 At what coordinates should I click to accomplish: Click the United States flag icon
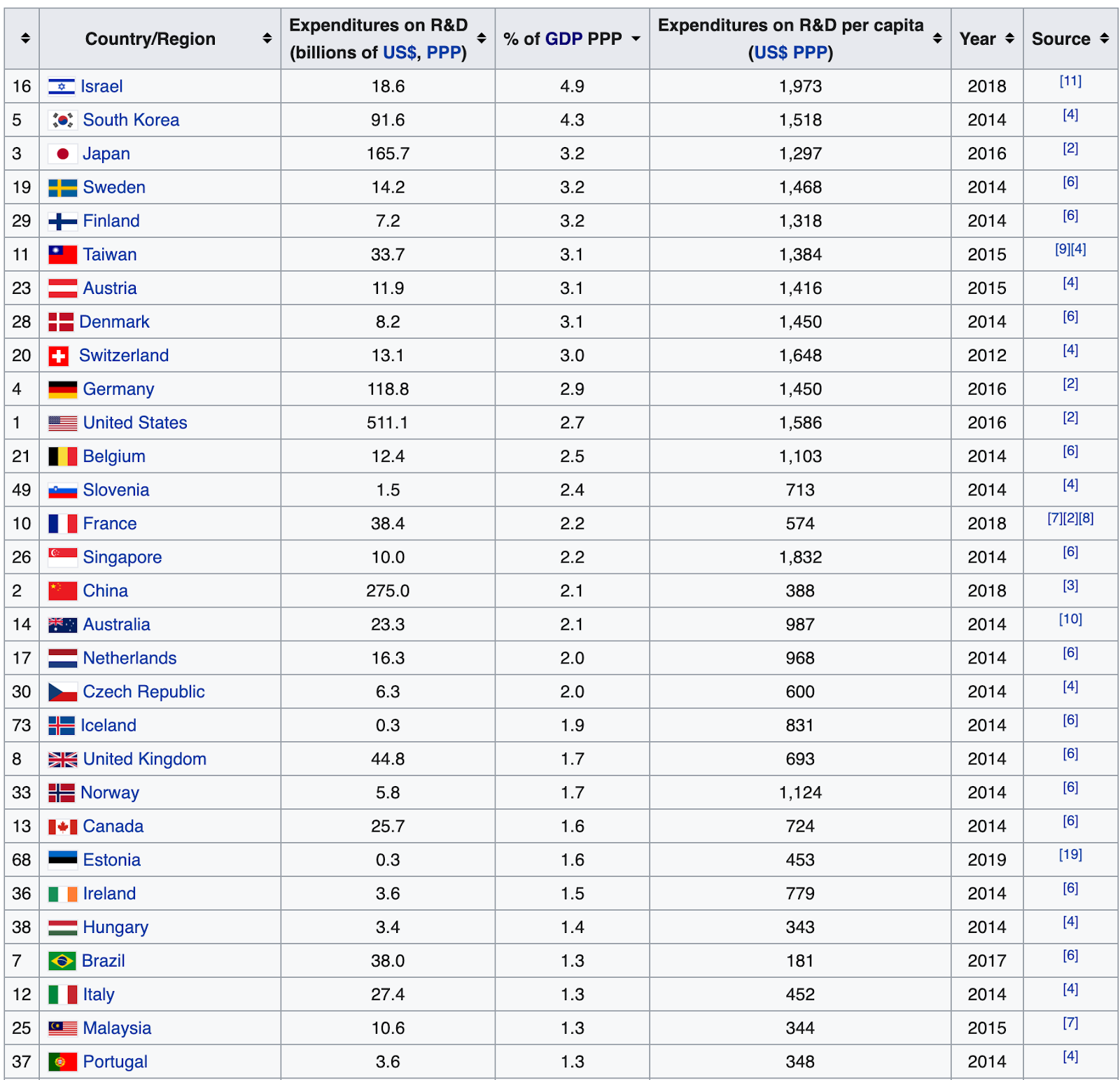coord(62,423)
